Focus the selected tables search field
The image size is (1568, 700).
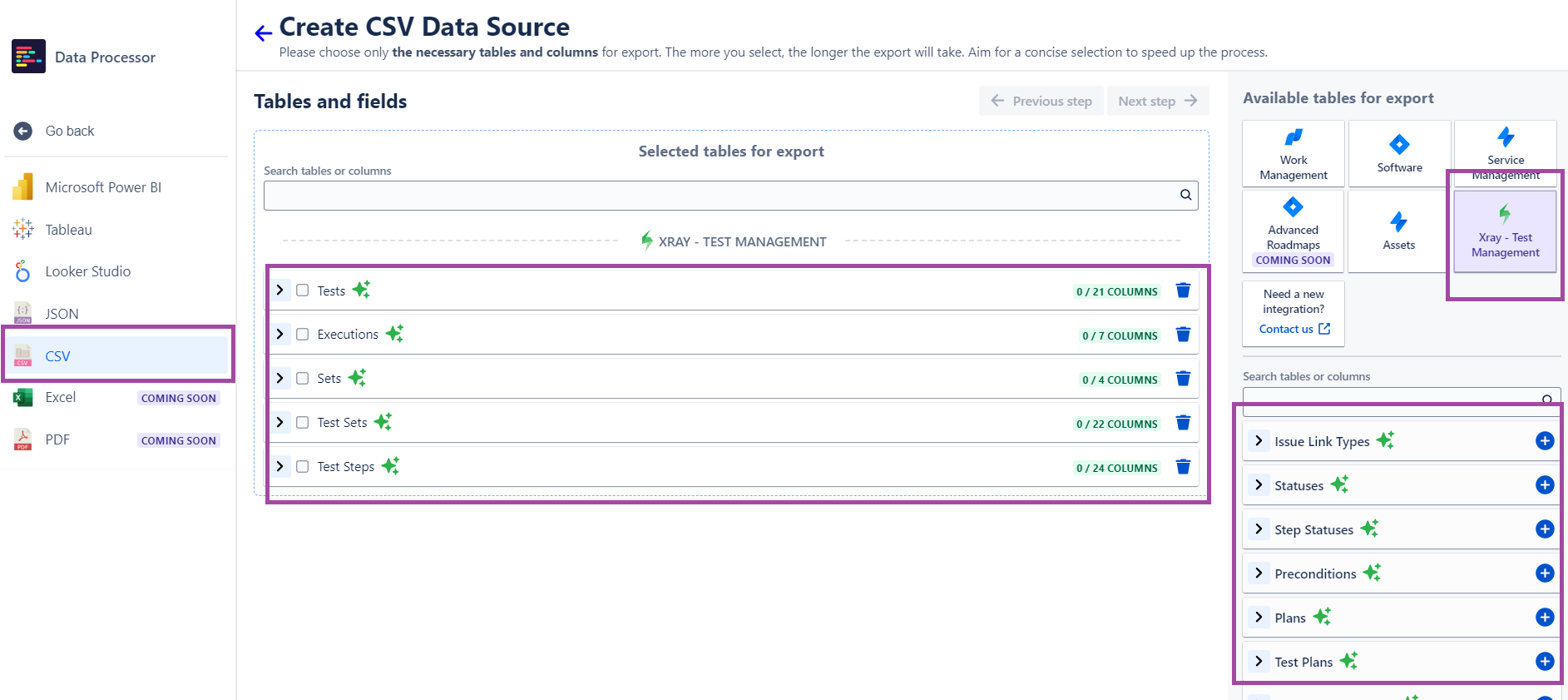pos(715,196)
